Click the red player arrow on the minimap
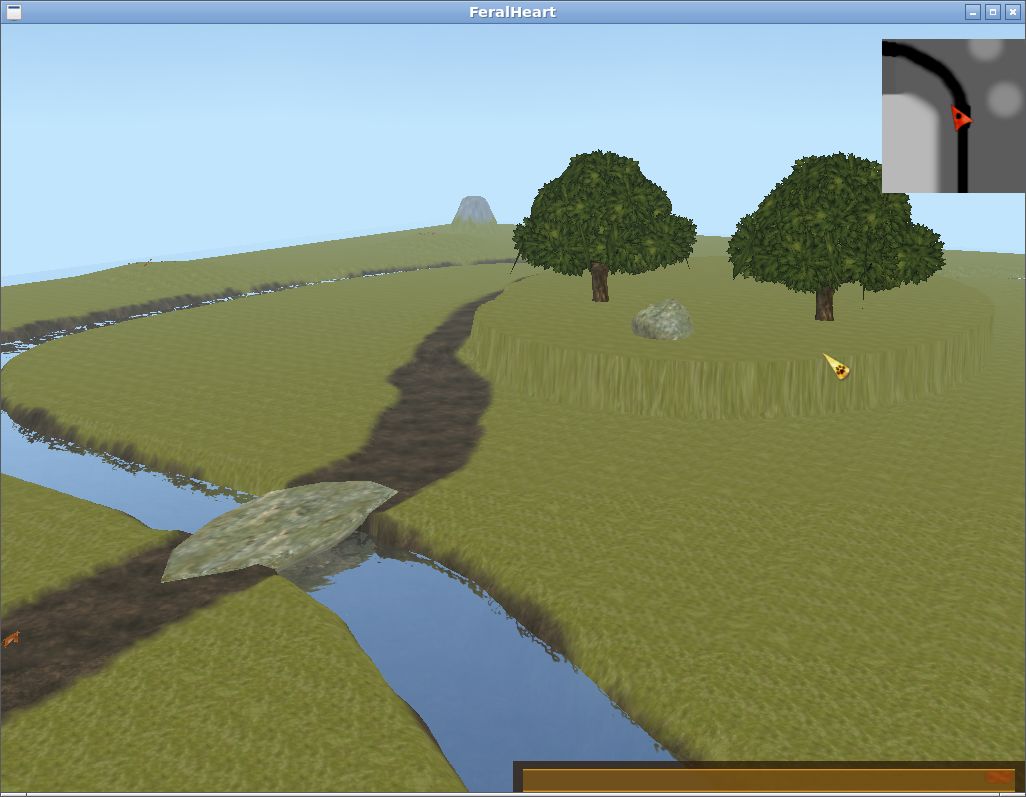Viewport: 1026px width, 797px height. [x=961, y=118]
